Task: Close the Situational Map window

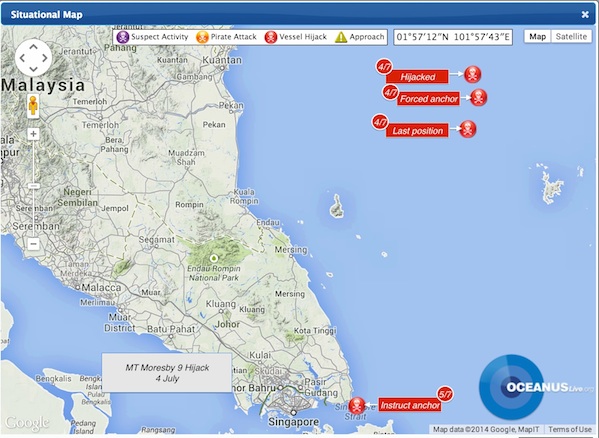Action: coord(585,15)
